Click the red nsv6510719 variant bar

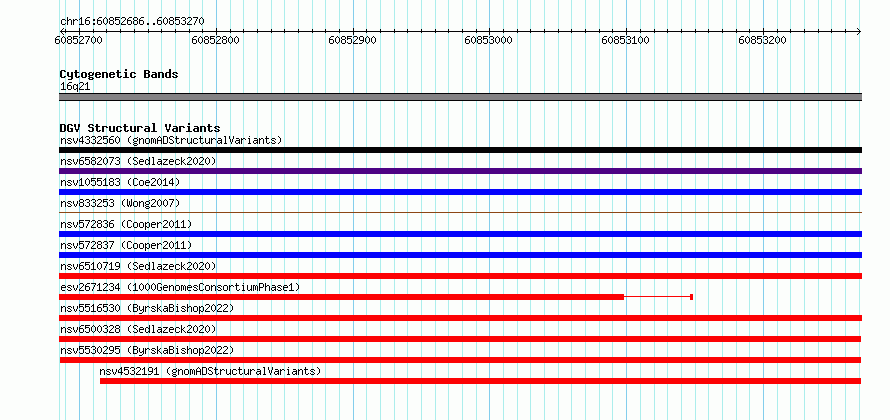point(460,276)
